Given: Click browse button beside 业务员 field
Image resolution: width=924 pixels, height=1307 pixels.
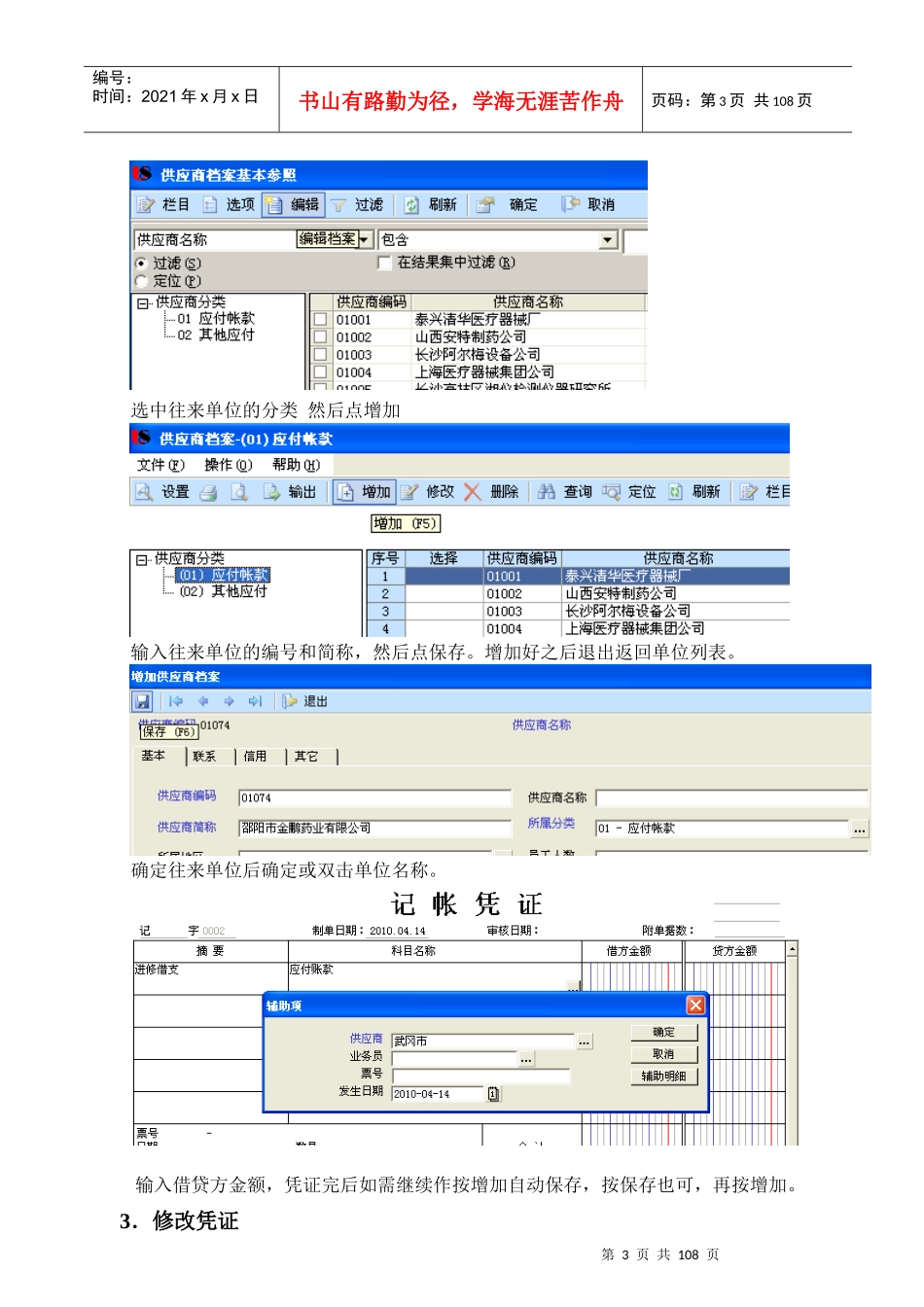Looking at the screenshot, I should (x=526, y=1059).
